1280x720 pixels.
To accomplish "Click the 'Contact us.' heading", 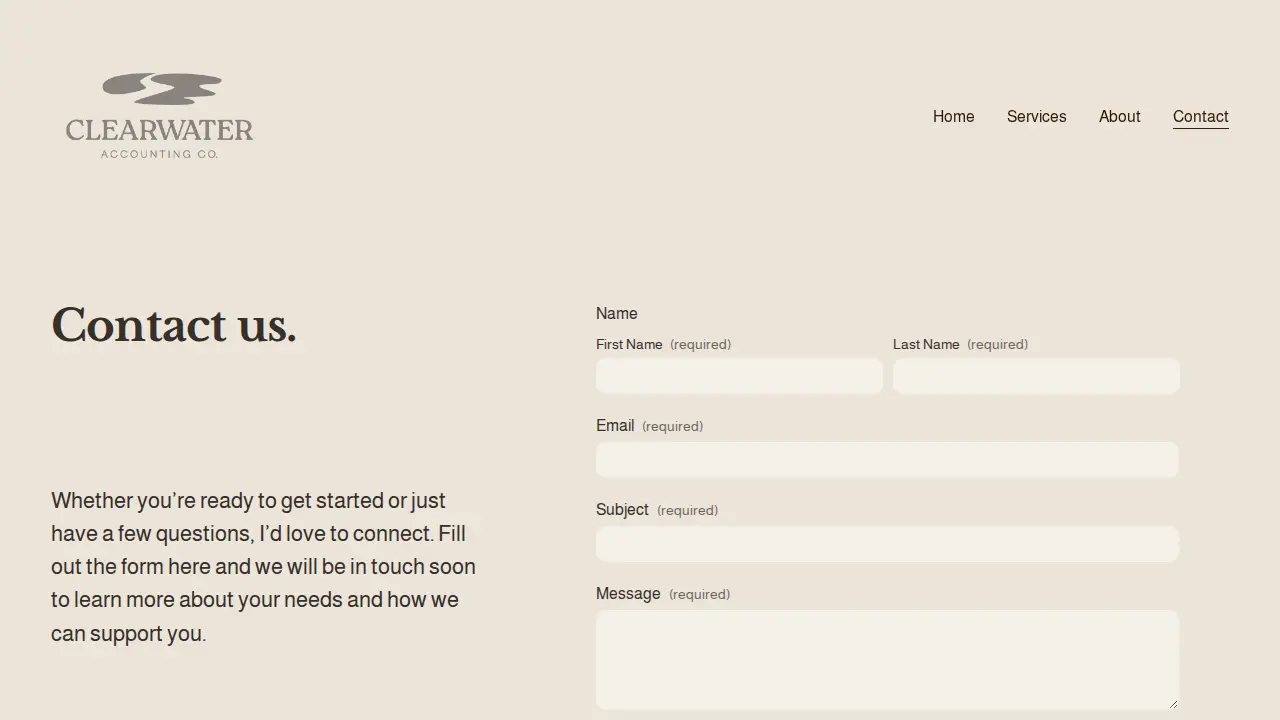I will (x=174, y=325).
